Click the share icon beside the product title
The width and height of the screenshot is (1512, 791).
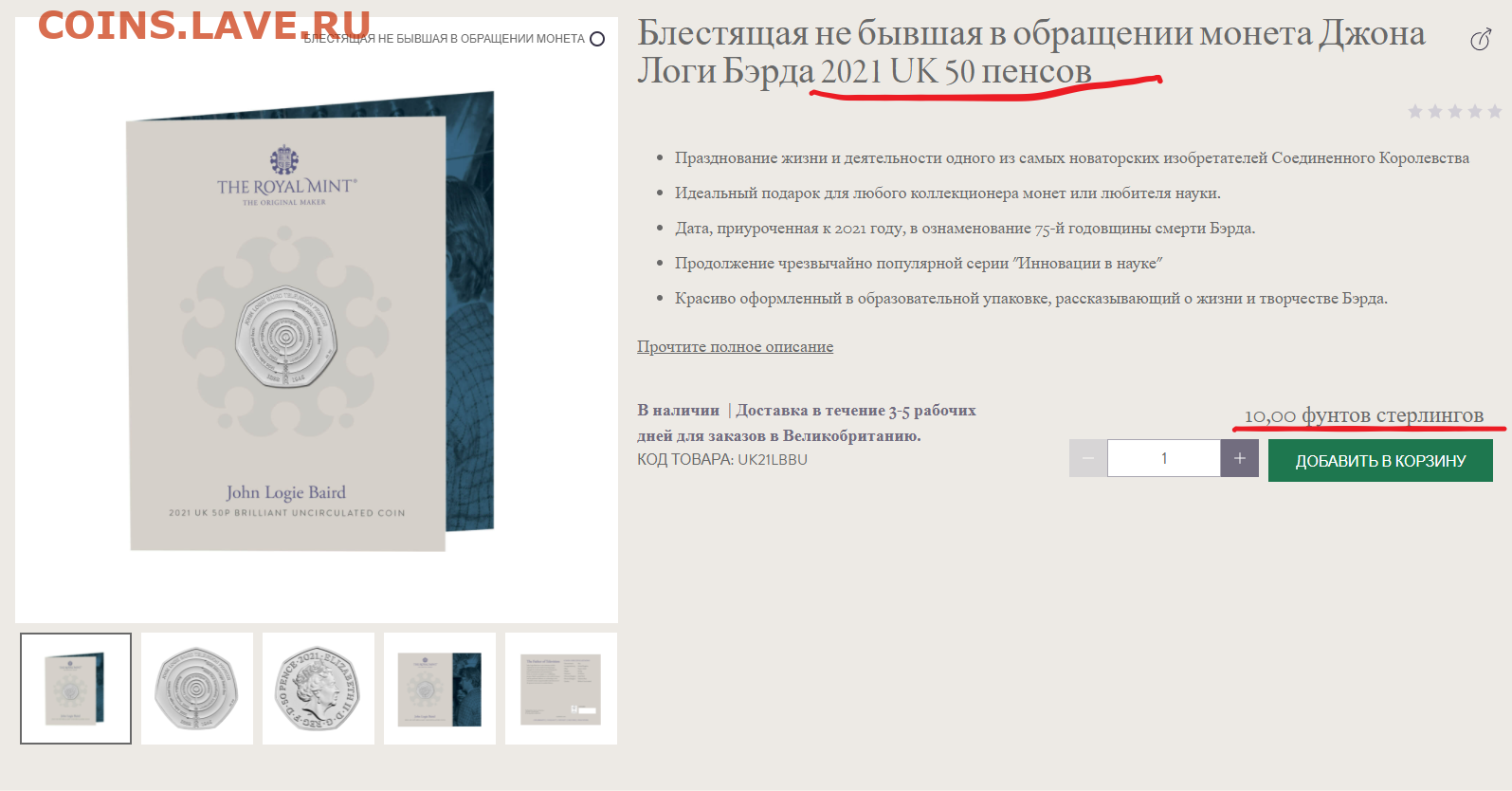(1481, 40)
